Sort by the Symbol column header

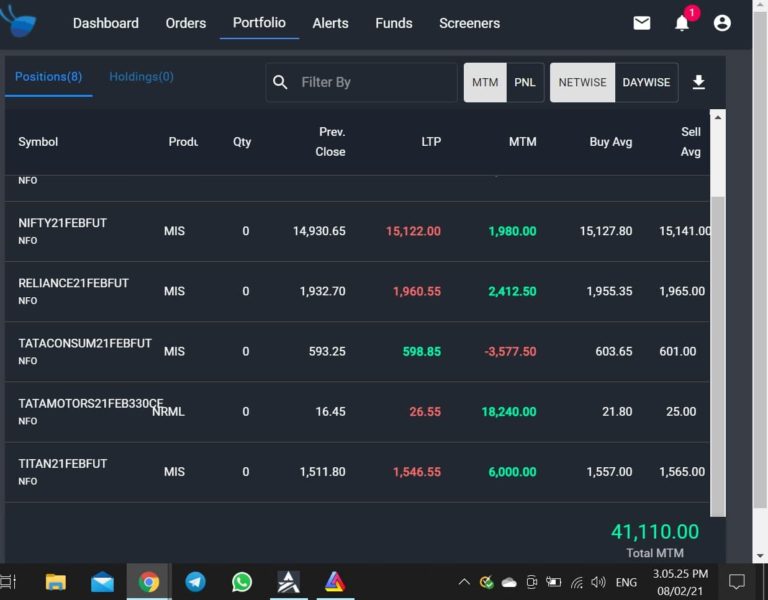(38, 142)
